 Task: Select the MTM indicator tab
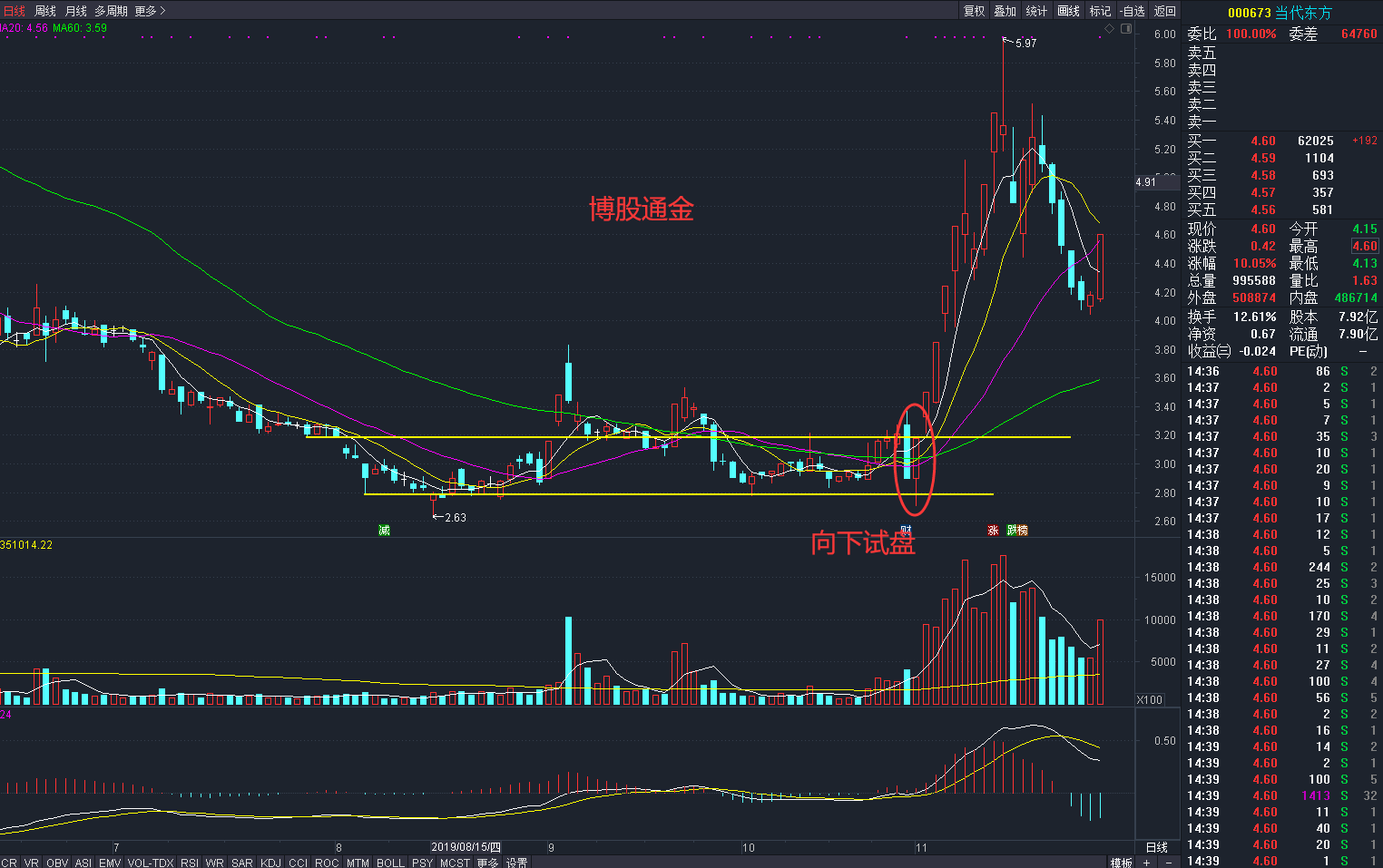pyautogui.click(x=358, y=863)
